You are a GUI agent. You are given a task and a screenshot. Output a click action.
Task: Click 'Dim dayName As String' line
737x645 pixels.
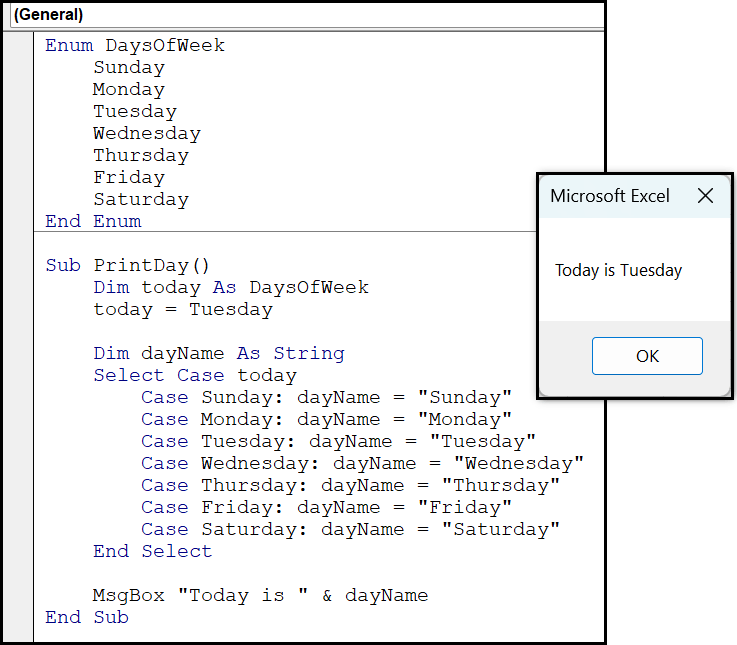pyautogui.click(x=219, y=353)
